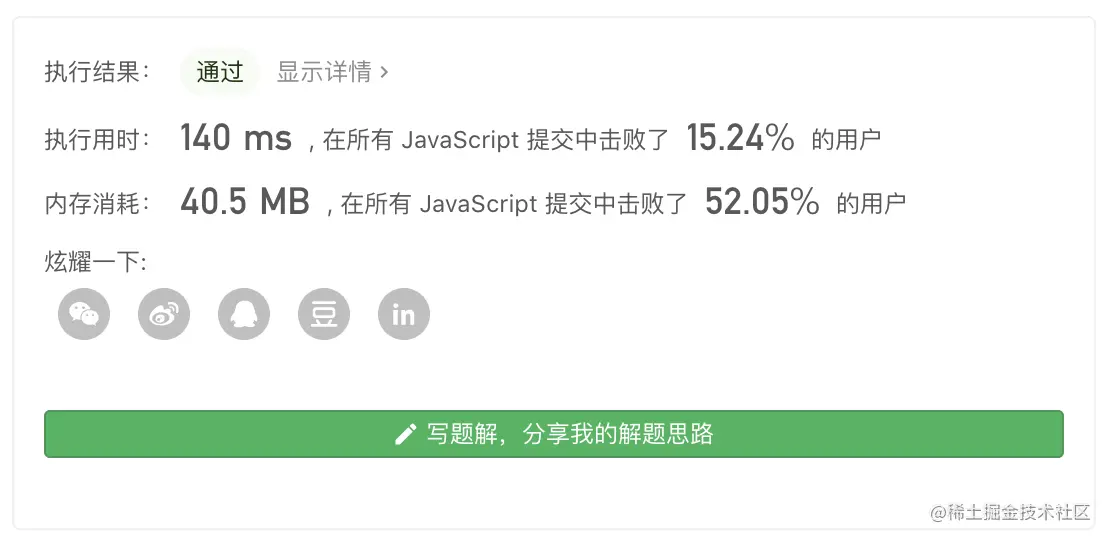Click the green 通过 status badge

(x=220, y=72)
